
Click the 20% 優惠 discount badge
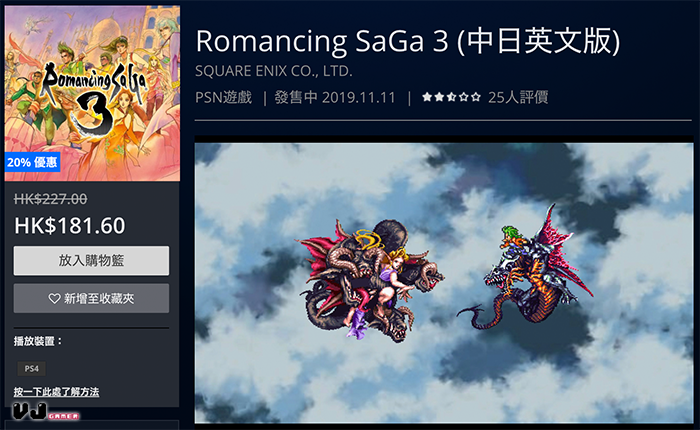pos(32,162)
